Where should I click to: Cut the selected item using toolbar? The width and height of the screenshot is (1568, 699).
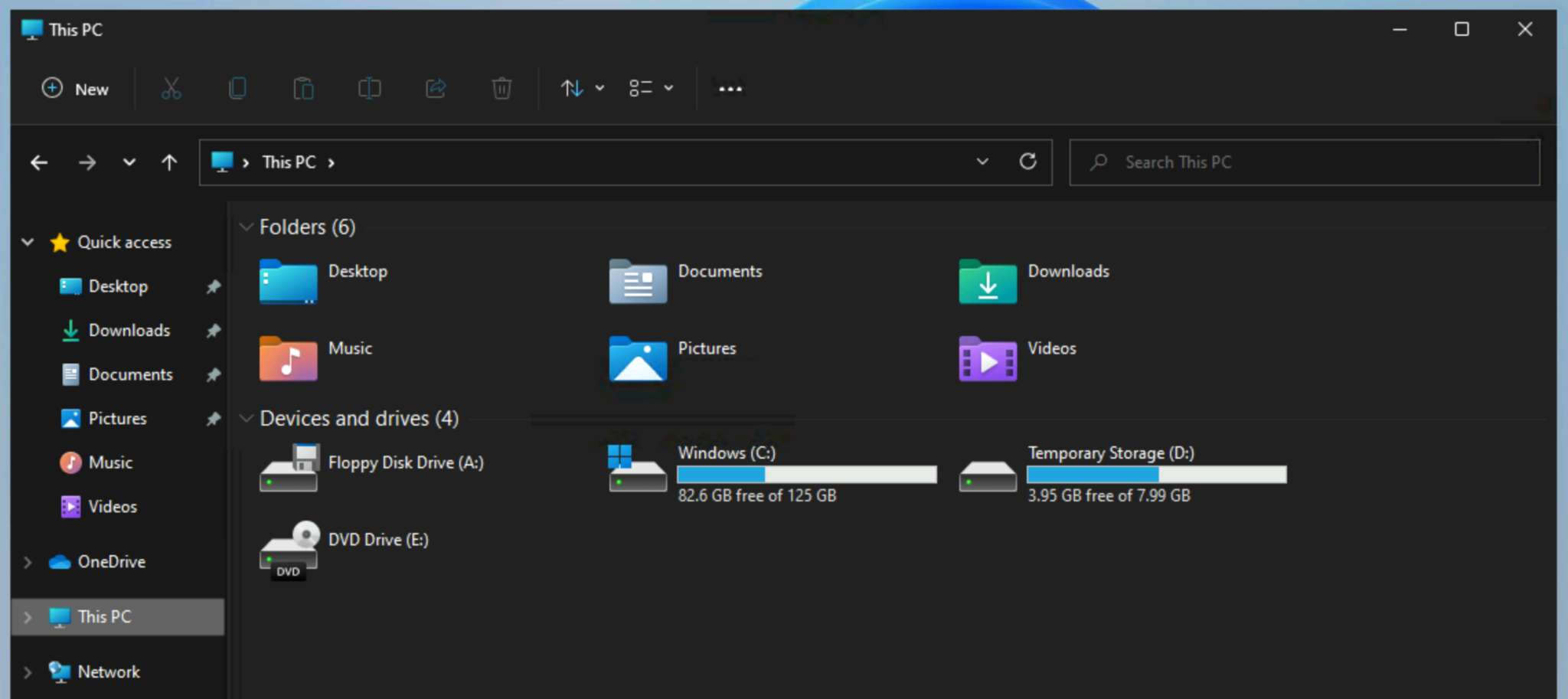coord(170,88)
